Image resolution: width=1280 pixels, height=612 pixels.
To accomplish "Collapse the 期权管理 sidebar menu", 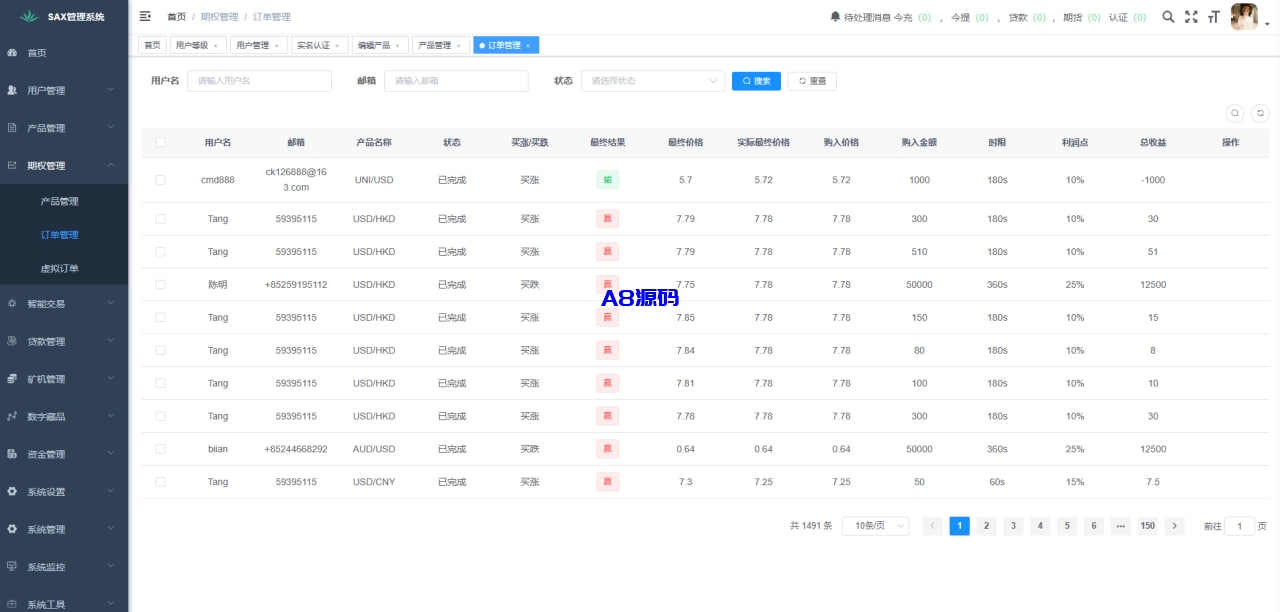I will pos(64,166).
